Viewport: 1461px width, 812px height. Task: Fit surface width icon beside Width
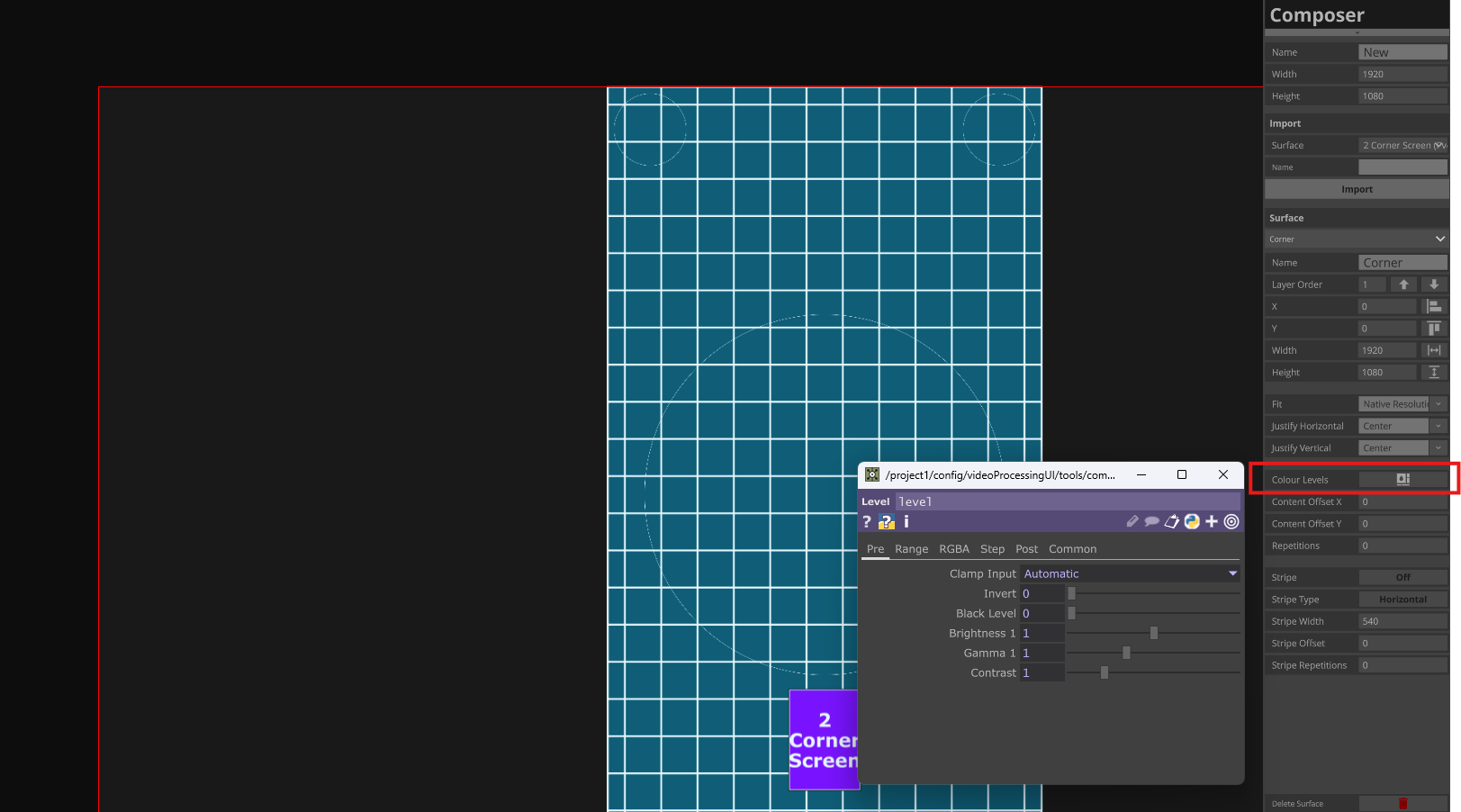1434,350
